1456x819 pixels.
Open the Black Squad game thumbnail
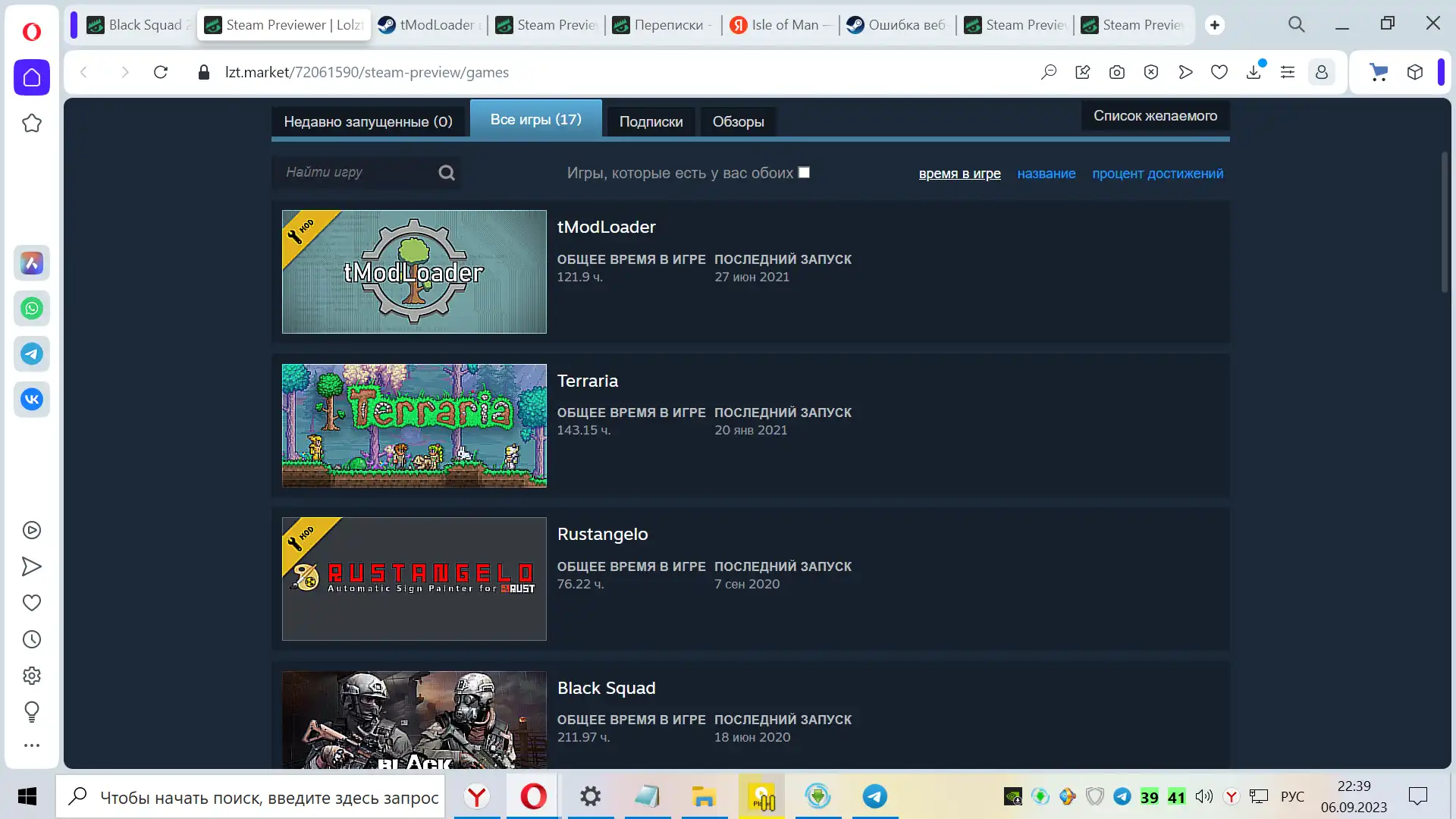[x=414, y=720]
